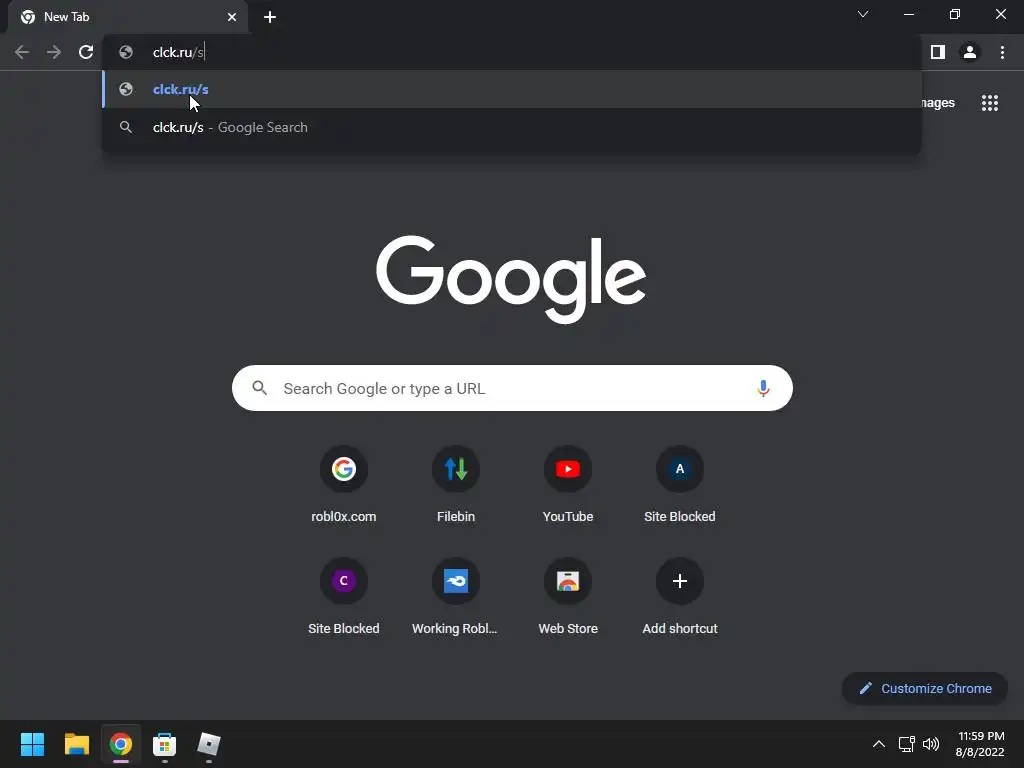This screenshot has height=768, width=1024.
Task: Open the YouTube shortcut
Action: tap(568, 485)
